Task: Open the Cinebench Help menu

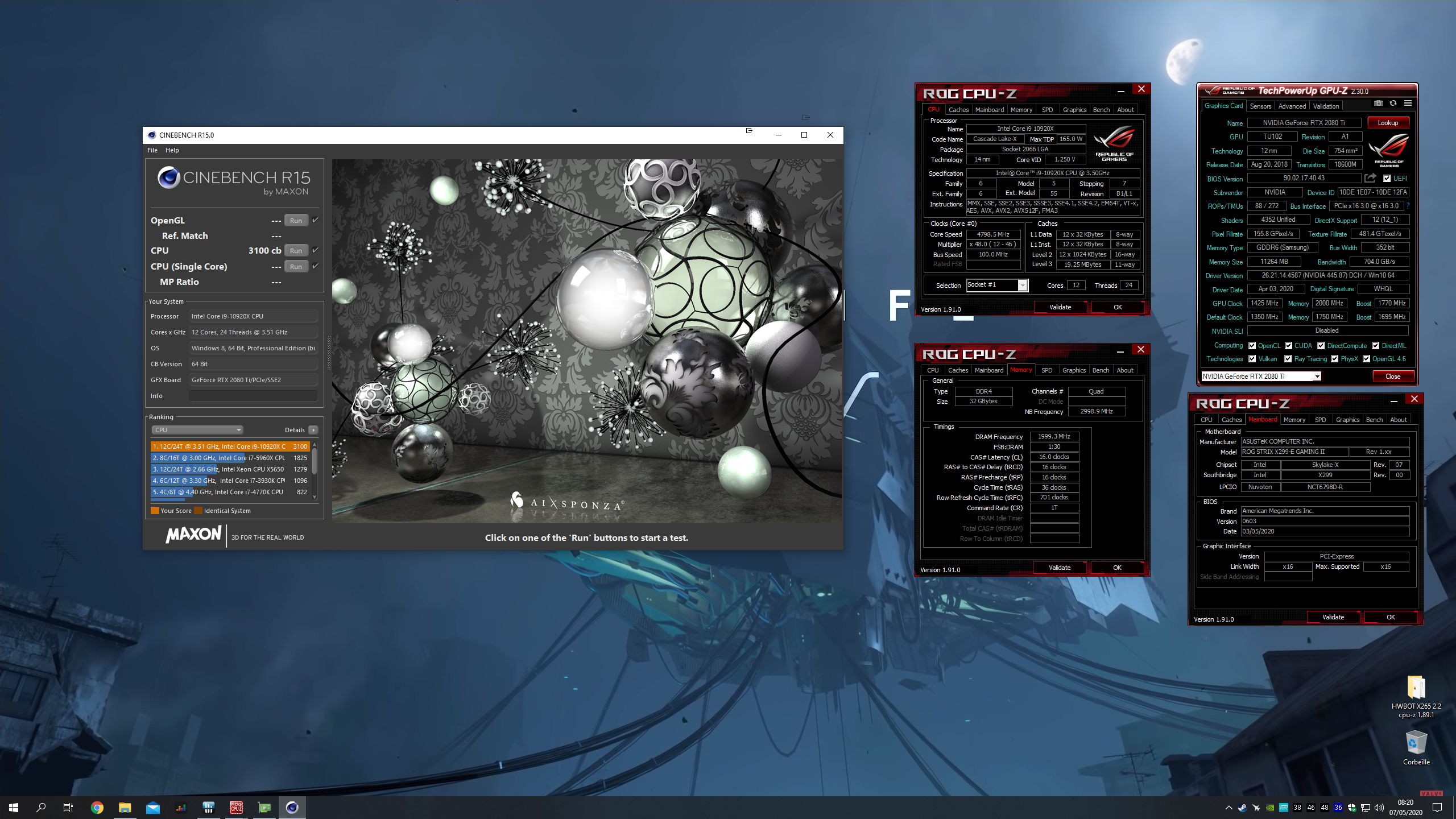Action: 172,150
